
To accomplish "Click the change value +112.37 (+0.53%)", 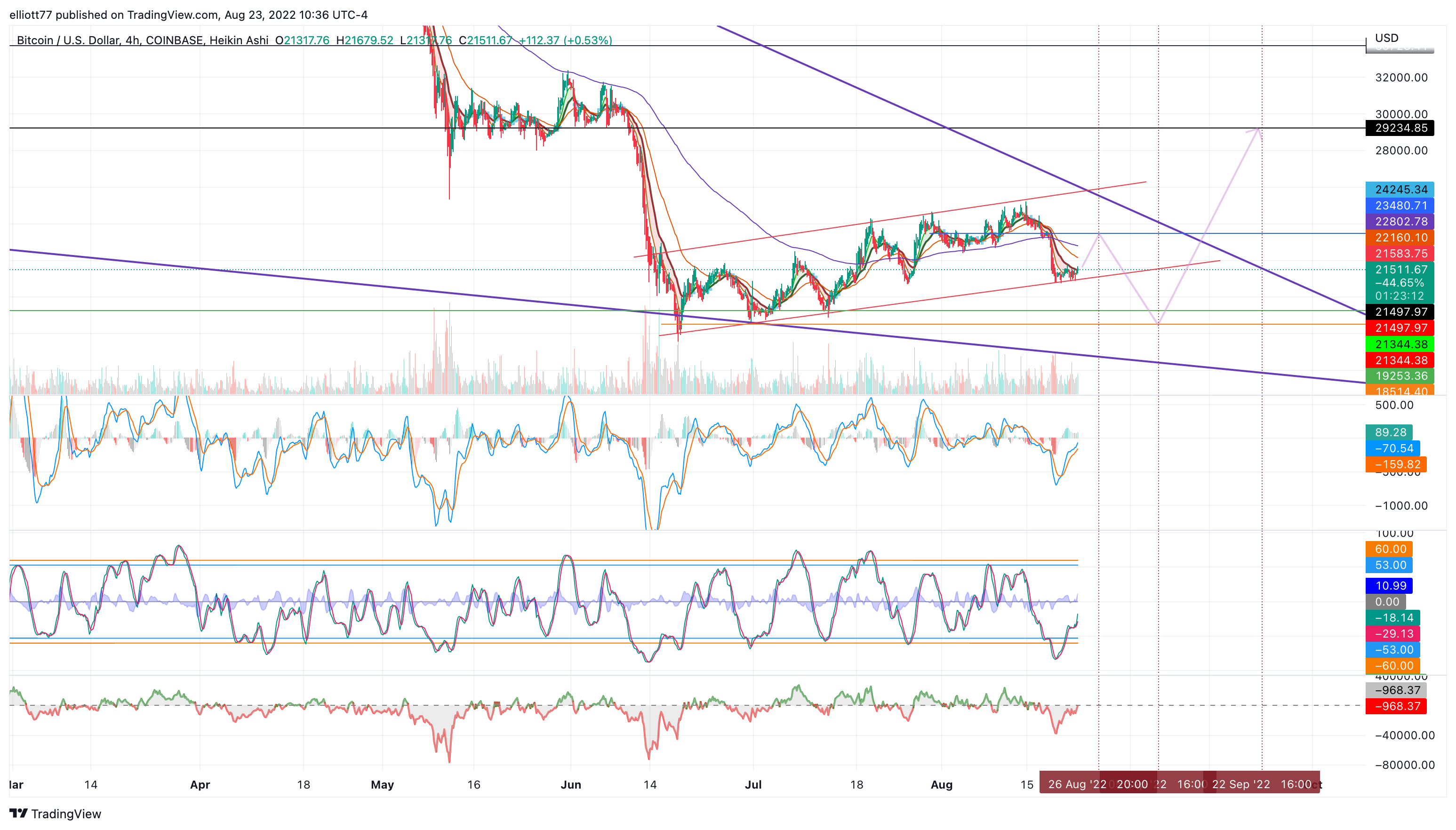I will tap(566, 40).
